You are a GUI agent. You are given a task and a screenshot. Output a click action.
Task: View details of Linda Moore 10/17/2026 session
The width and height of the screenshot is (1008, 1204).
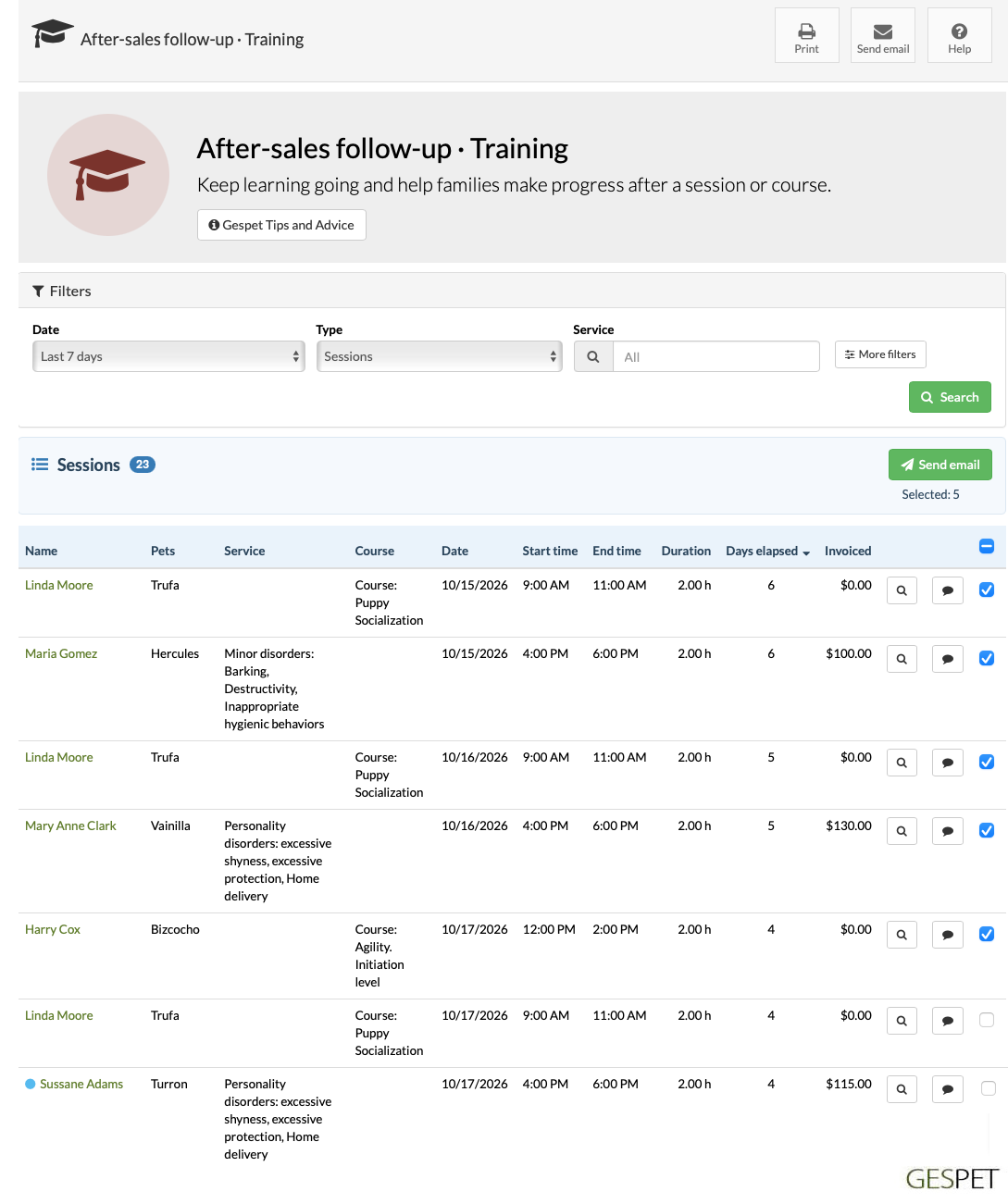point(902,1021)
